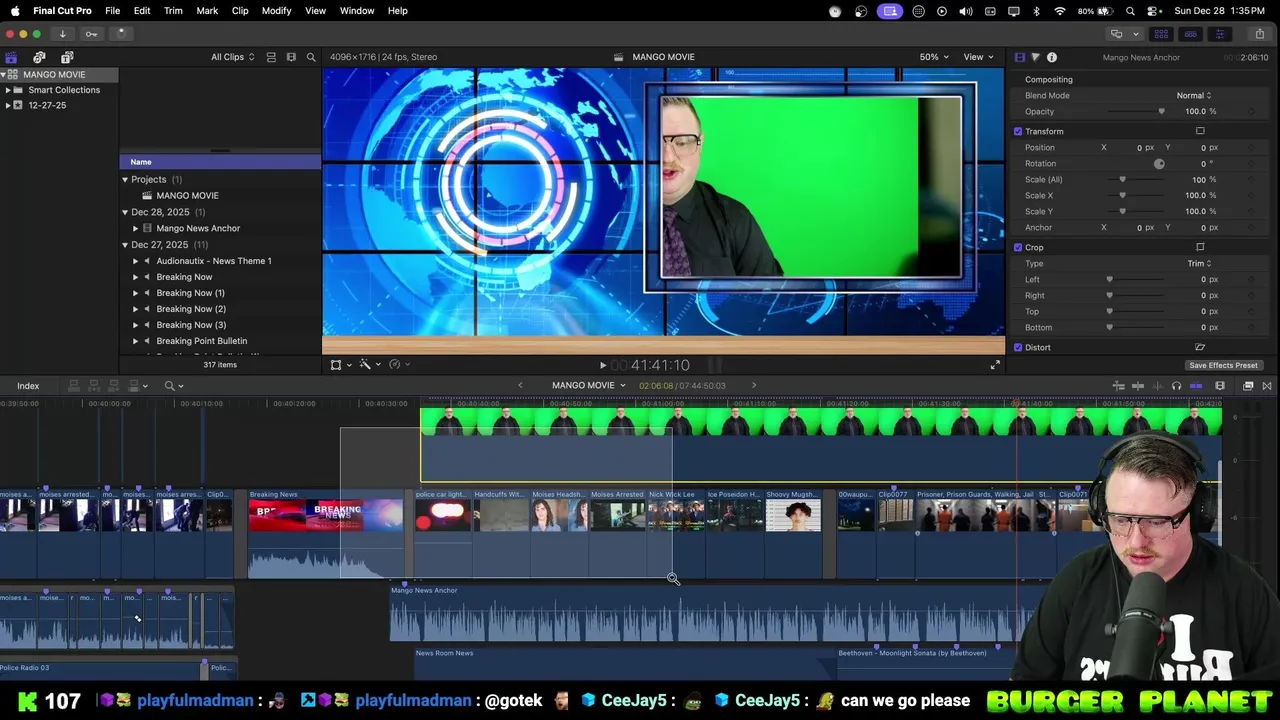Toggle the Transform checkbox

[x=1018, y=131]
